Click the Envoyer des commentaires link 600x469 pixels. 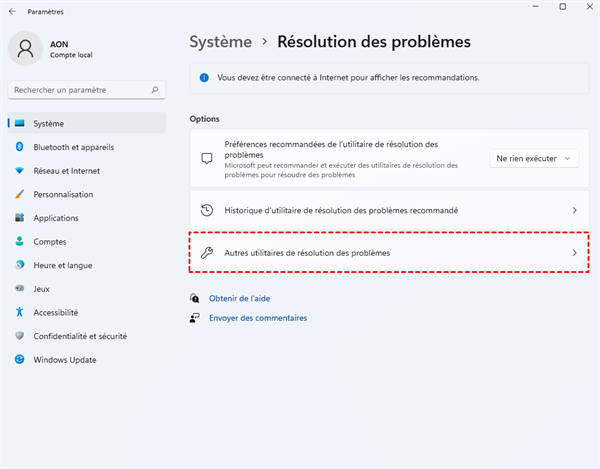257,318
